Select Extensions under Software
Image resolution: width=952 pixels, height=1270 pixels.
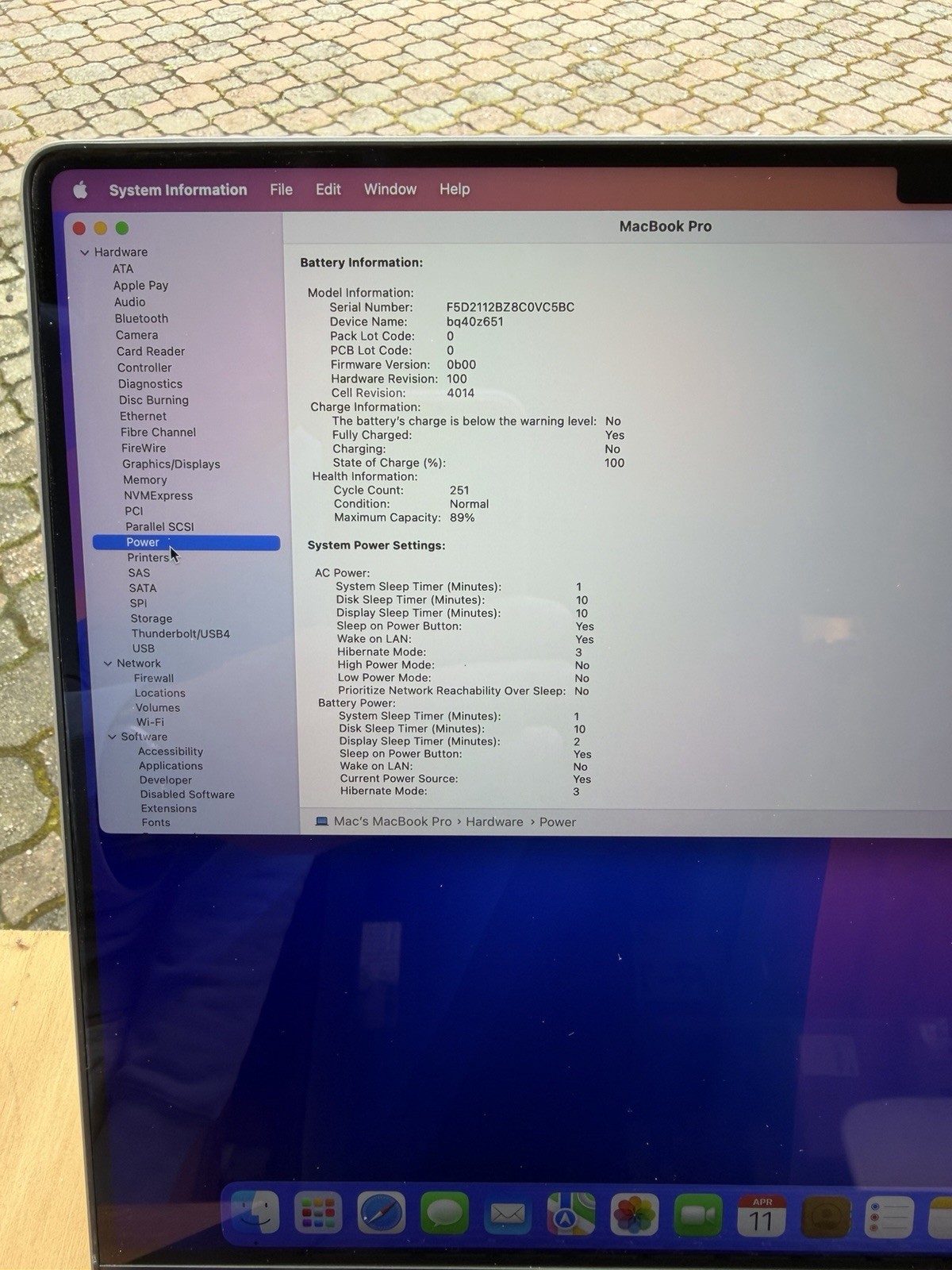click(x=168, y=809)
